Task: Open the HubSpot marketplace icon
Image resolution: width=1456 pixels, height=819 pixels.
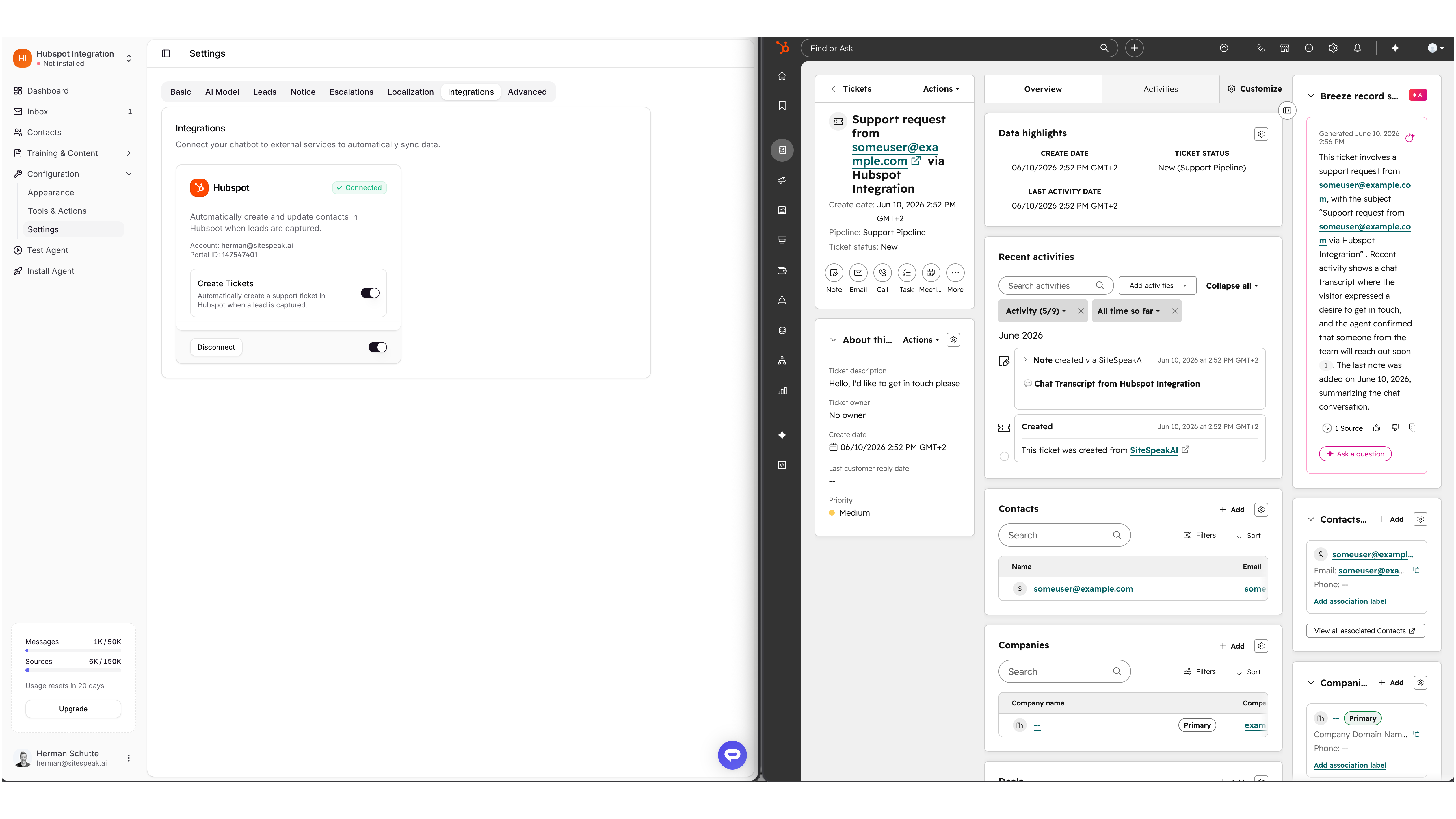Action: coord(1285,48)
